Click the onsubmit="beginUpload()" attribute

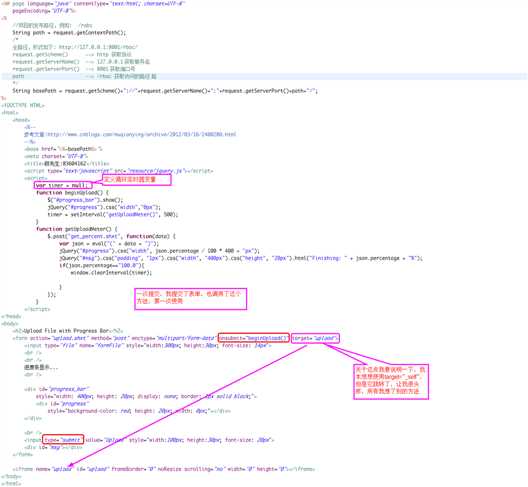point(254,338)
